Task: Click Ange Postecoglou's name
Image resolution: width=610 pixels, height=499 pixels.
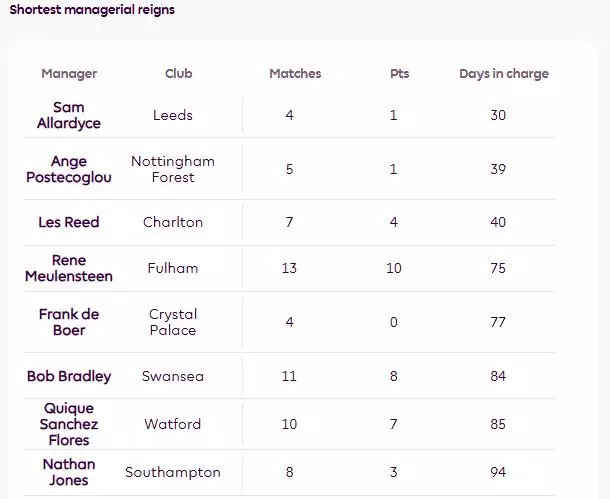Action: click(69, 169)
